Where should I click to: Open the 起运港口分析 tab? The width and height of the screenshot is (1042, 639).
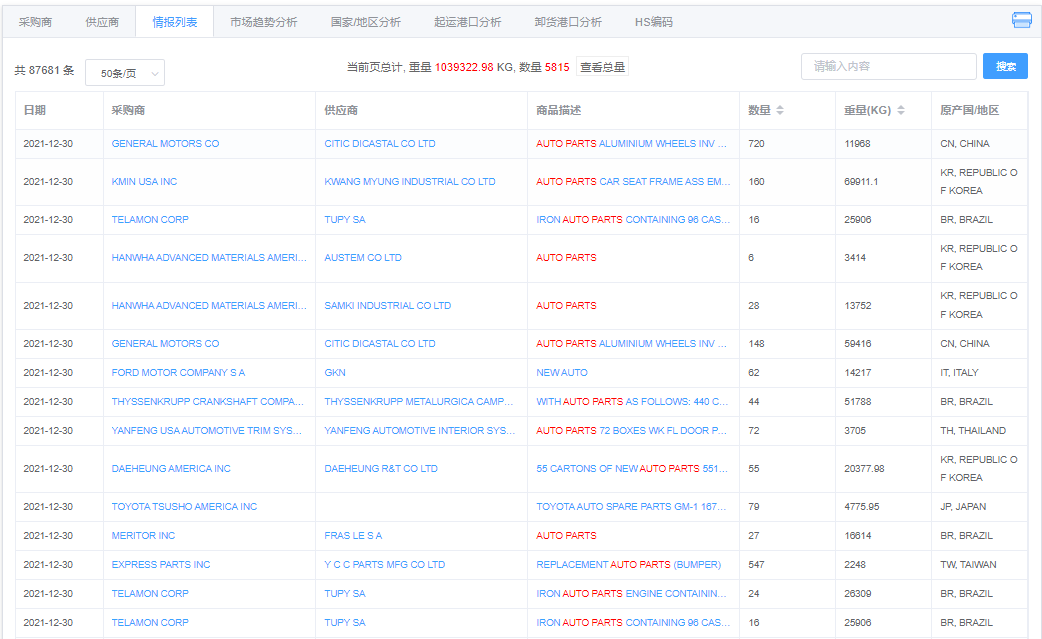[x=468, y=22]
